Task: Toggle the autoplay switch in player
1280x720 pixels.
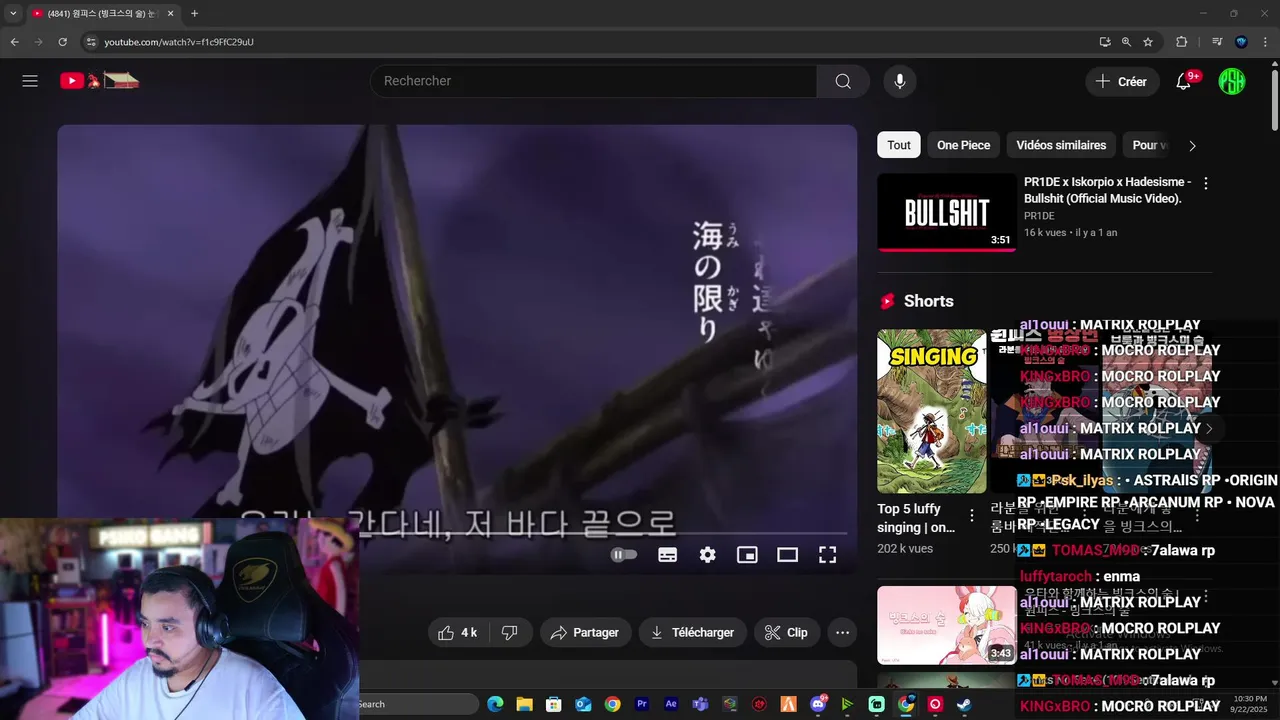Action: [x=623, y=554]
